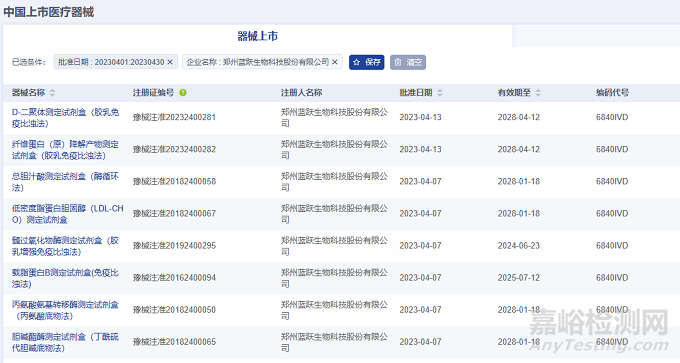Sort by 有效期至 column arrows

tap(538, 92)
